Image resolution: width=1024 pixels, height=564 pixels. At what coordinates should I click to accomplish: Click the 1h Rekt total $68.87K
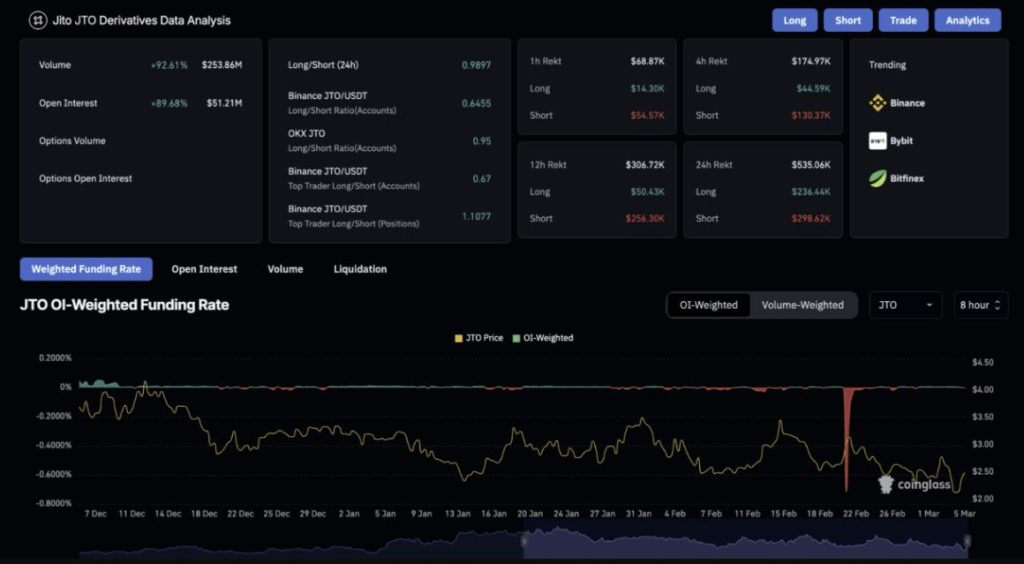tap(647, 61)
